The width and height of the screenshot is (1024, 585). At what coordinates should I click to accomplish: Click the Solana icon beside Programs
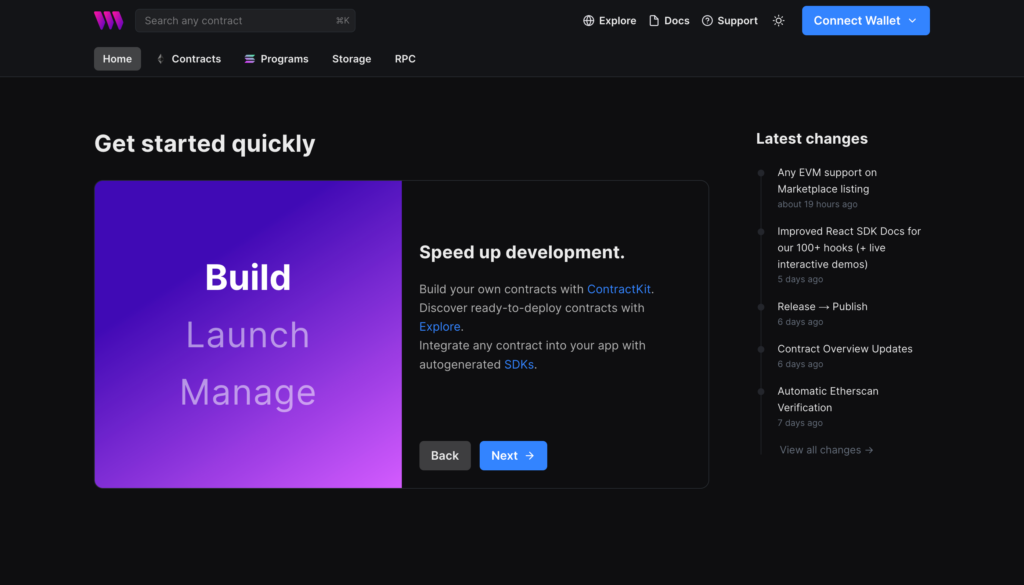pyautogui.click(x=249, y=59)
